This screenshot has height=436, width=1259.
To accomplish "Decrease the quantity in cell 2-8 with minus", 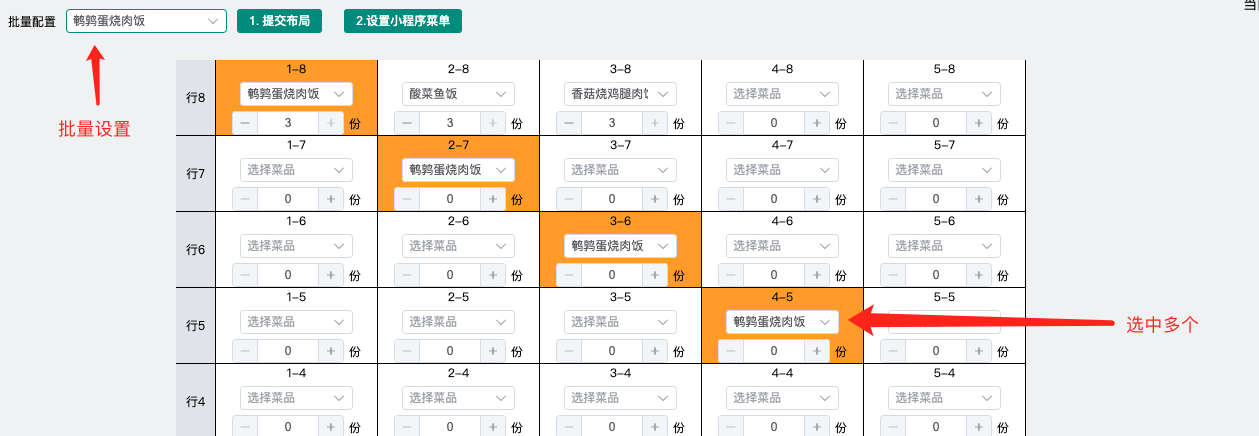I will point(407,123).
